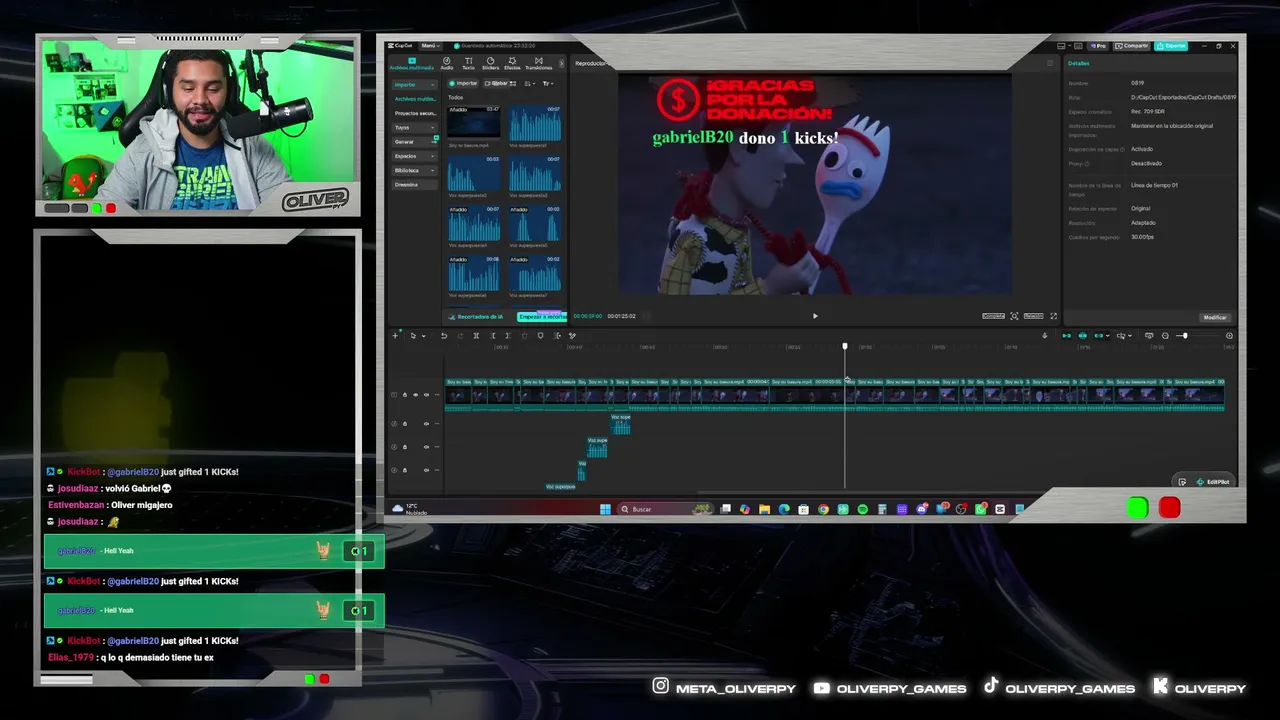Click the microphone voiceover record icon
Image resolution: width=1280 pixels, height=720 pixels.
click(x=1045, y=336)
